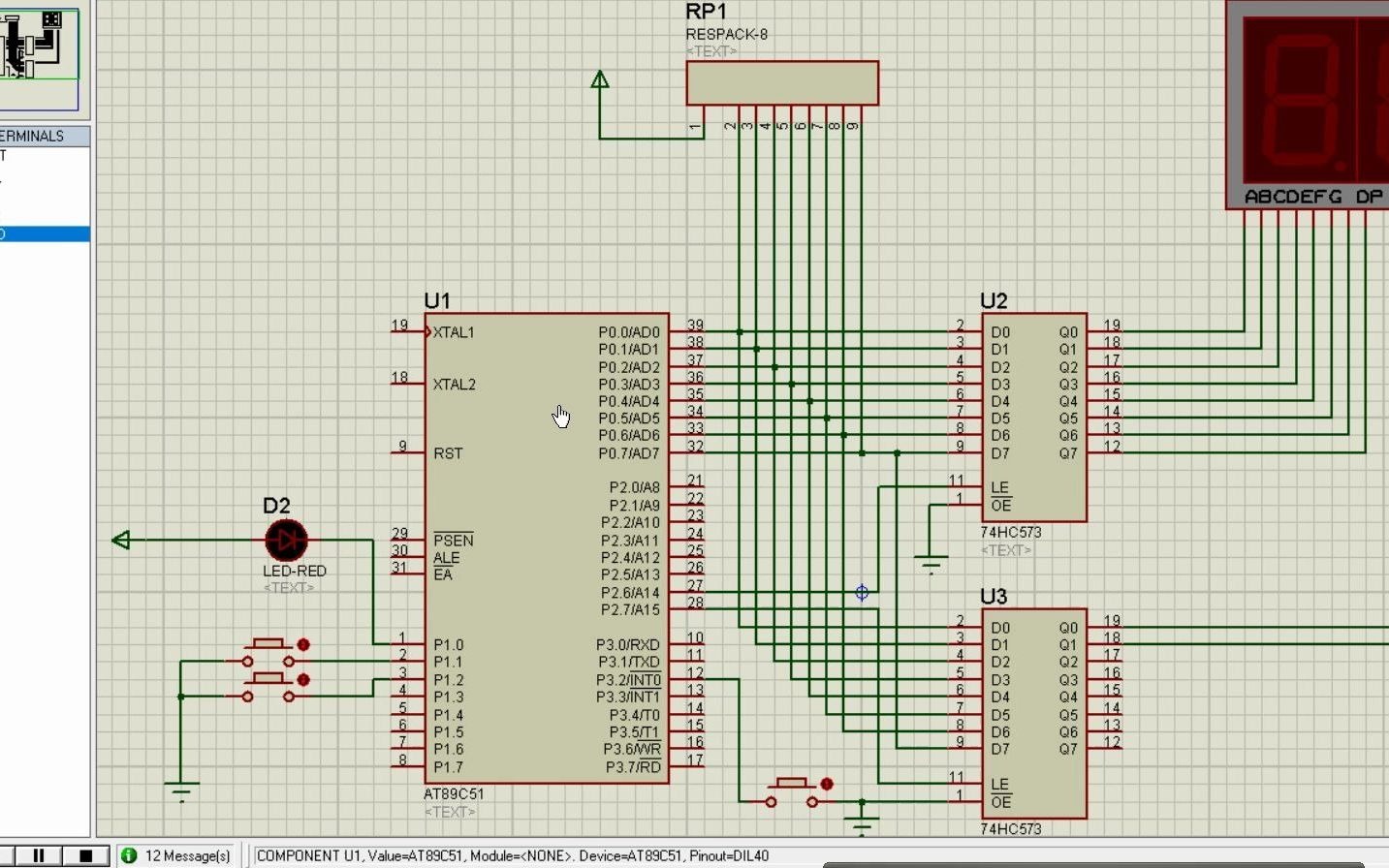Click the AT89C51 value text under U1

tap(454, 793)
